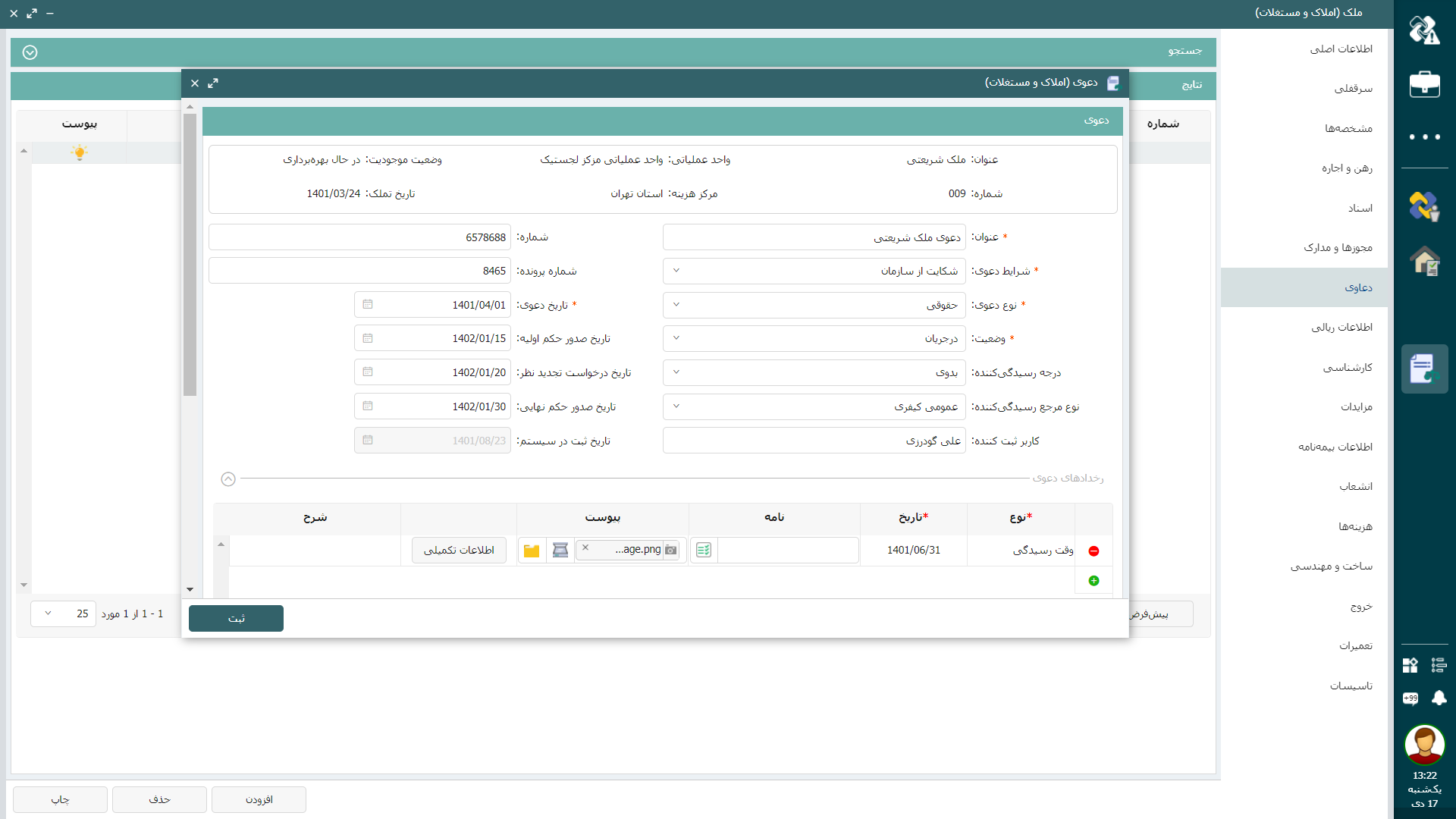Click the letter selection list icon

[704, 551]
